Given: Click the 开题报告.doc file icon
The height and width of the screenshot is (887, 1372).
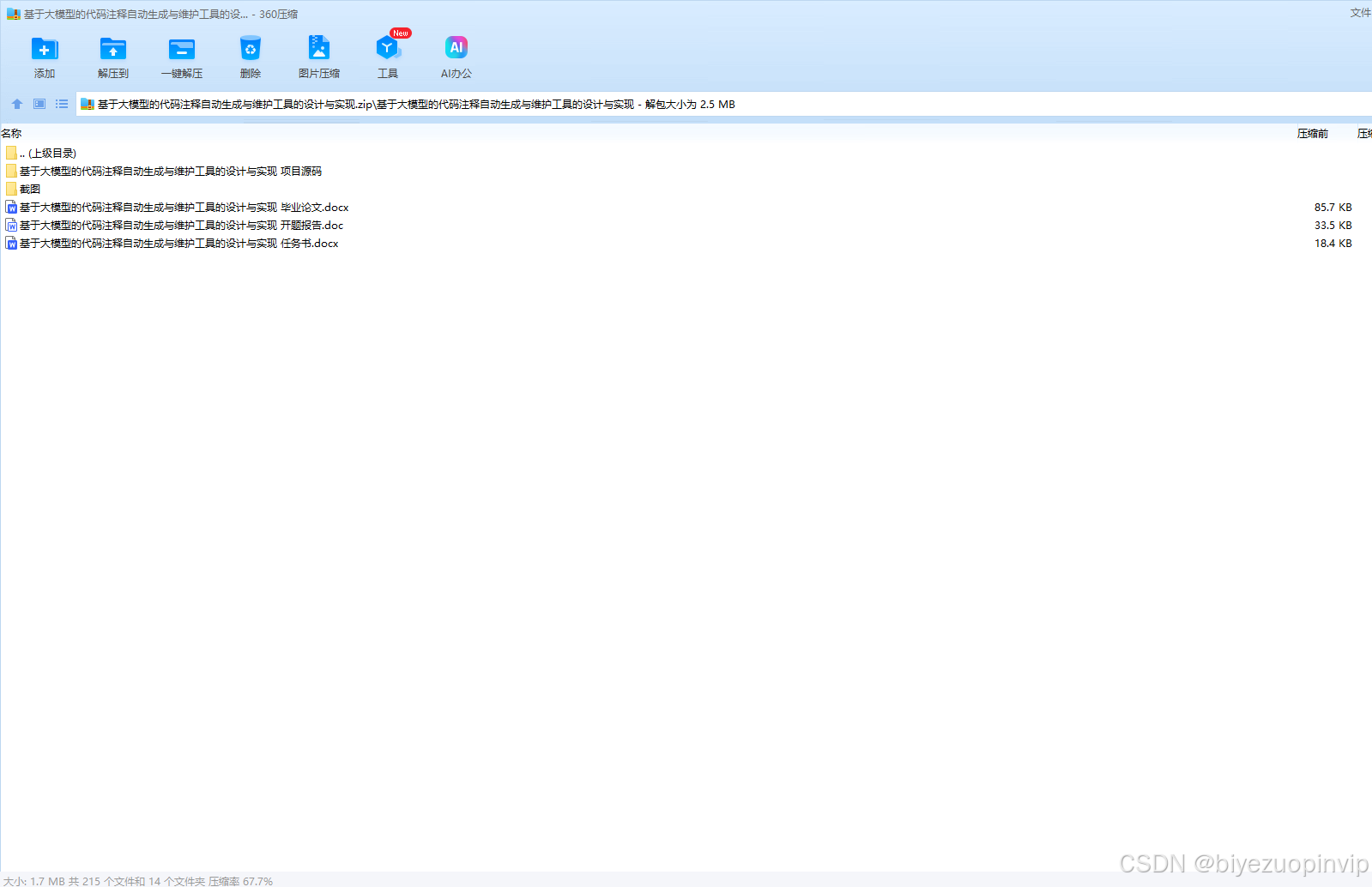Looking at the screenshot, I should [x=11, y=225].
